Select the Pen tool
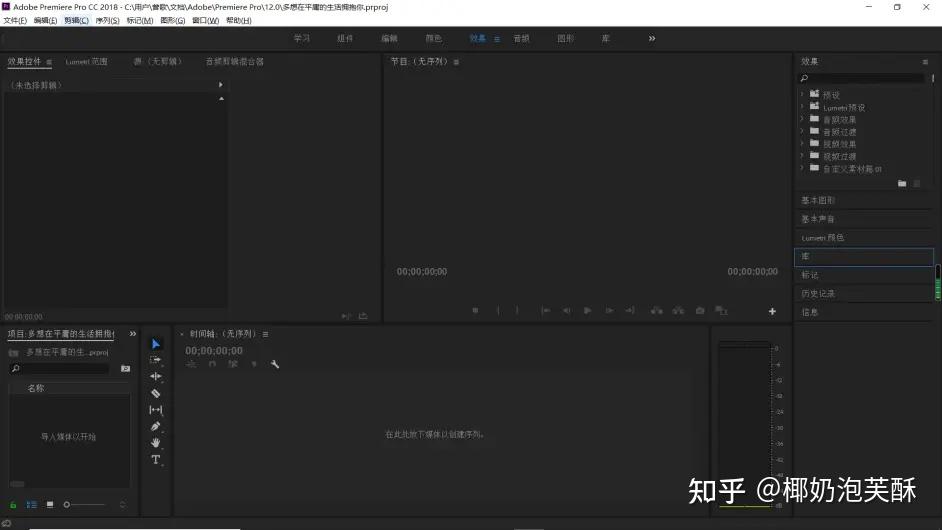Viewport: 942px width, 530px height. coord(156,426)
